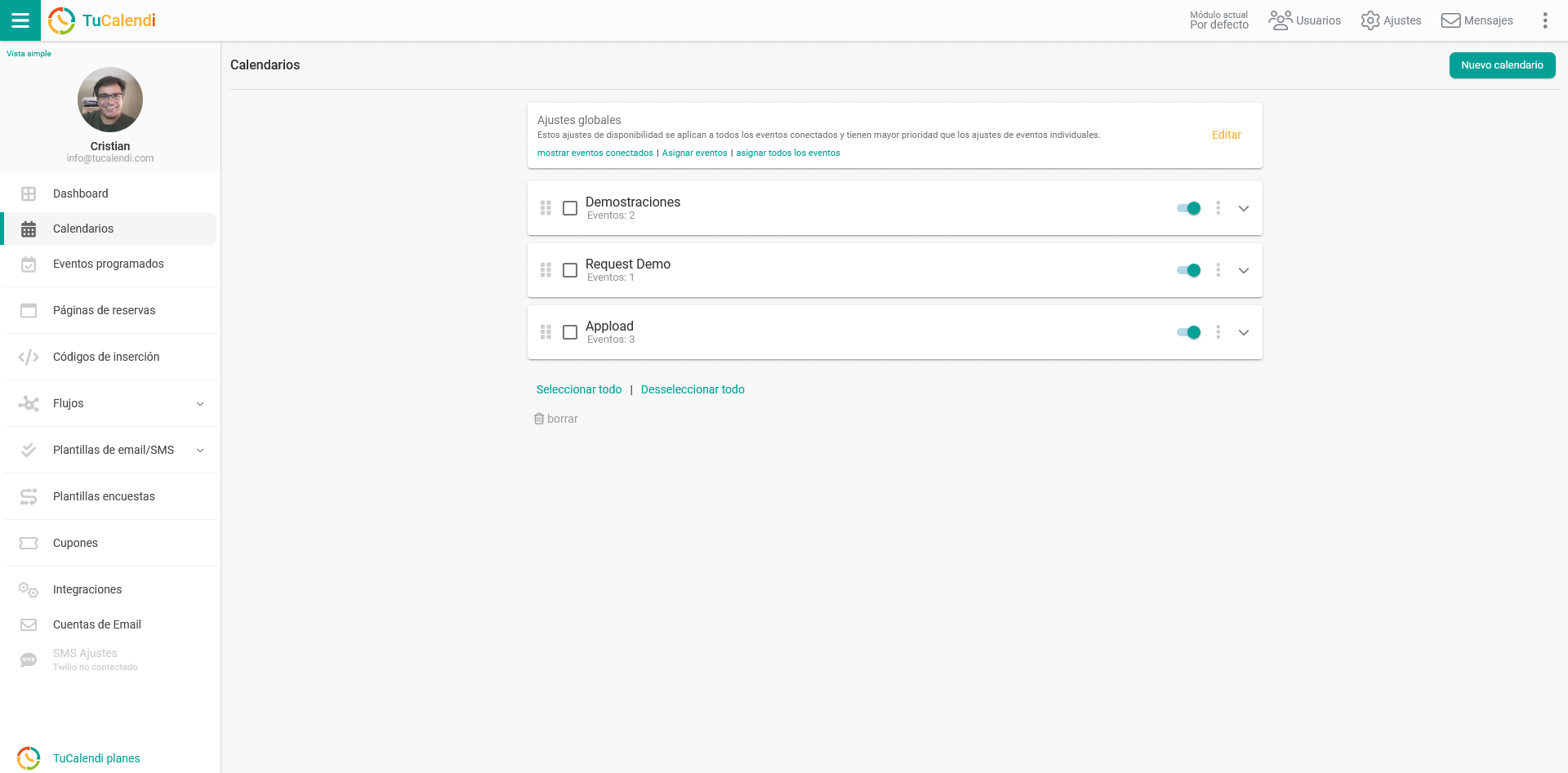Screen dimensions: 1568x773
Task: Open Páginas de reservas in the sidebar
Action: coord(110,310)
